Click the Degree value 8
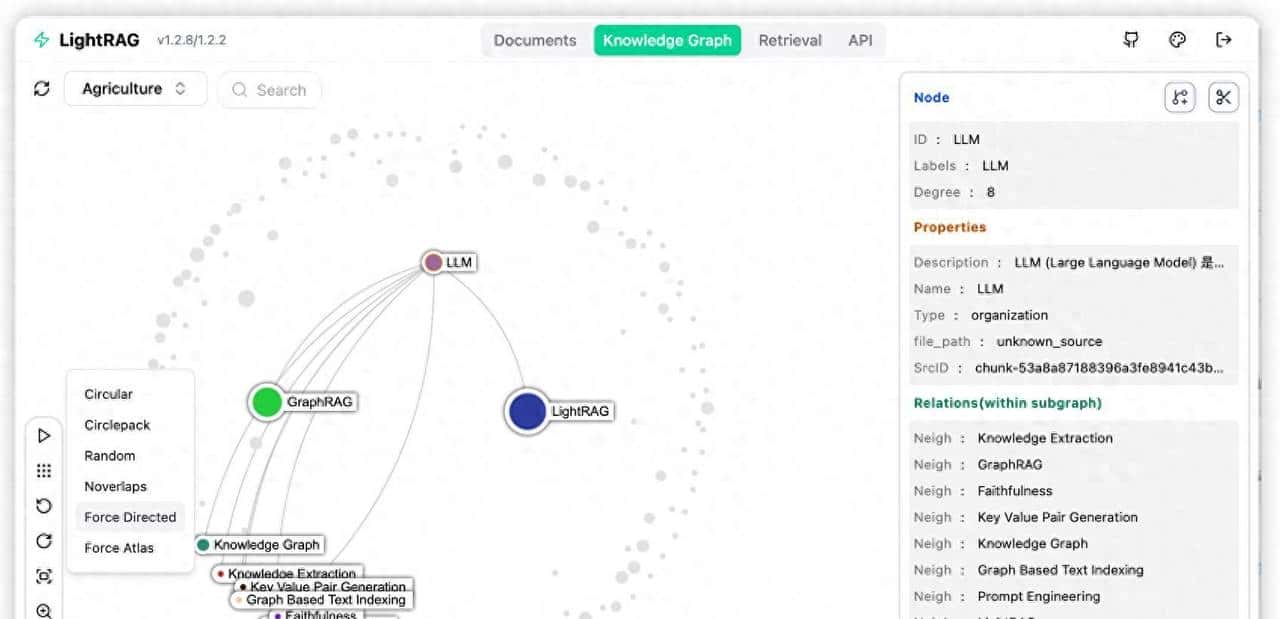 (991, 192)
